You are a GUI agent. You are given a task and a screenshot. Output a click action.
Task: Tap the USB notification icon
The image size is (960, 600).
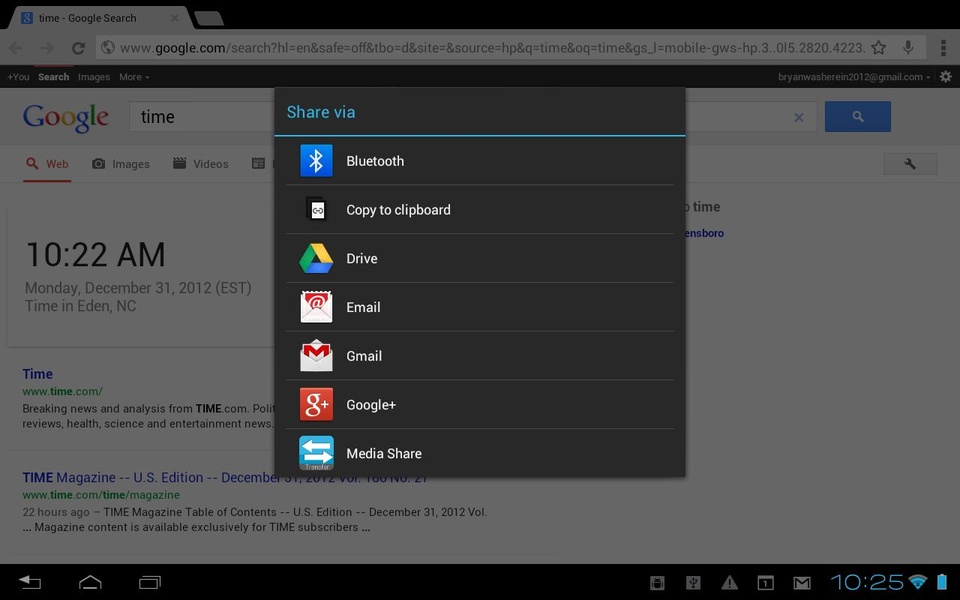(x=693, y=583)
